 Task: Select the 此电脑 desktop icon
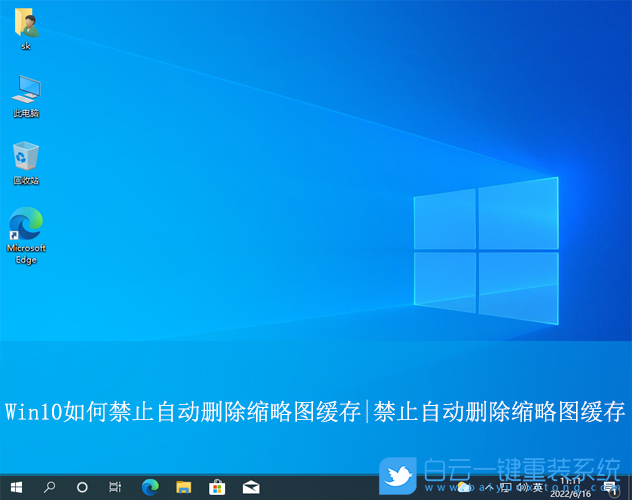click(26, 96)
